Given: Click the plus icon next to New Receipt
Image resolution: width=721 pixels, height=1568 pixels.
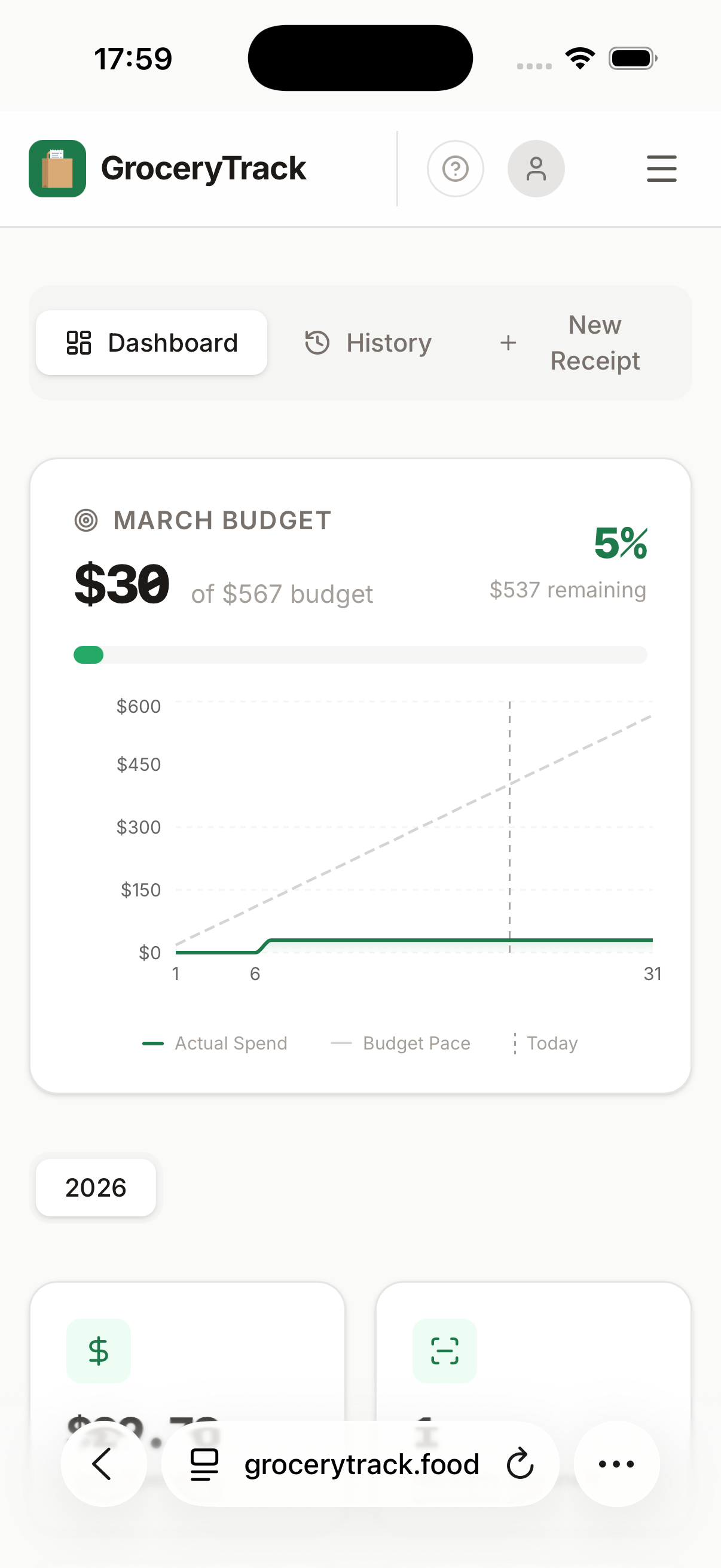Looking at the screenshot, I should coord(509,343).
